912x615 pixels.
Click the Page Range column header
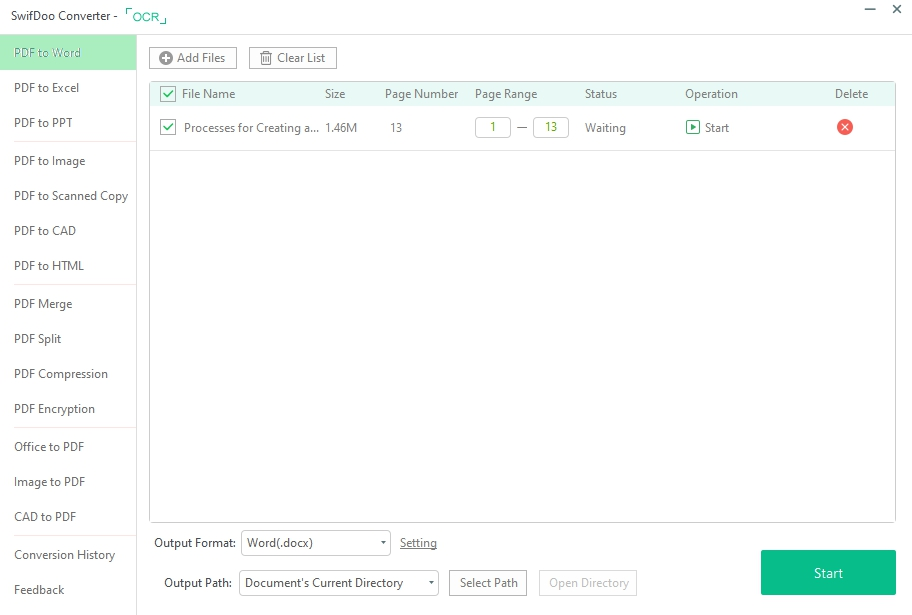[x=505, y=94]
